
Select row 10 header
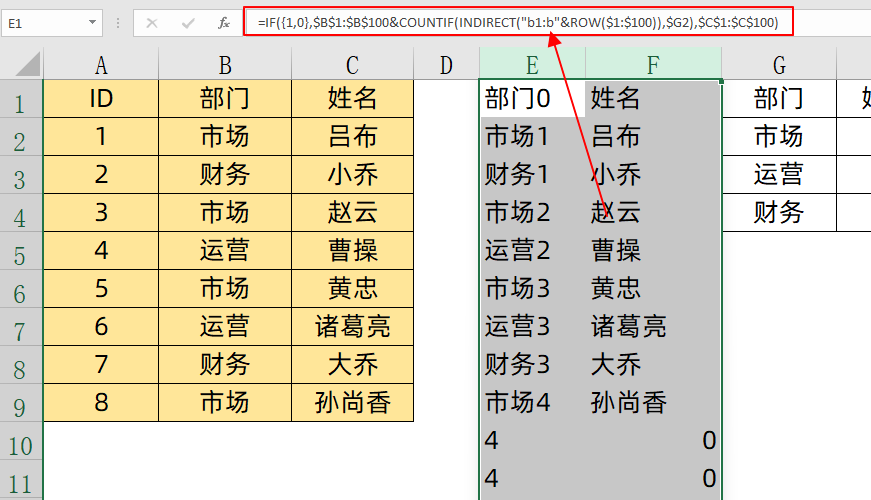pos(21,441)
